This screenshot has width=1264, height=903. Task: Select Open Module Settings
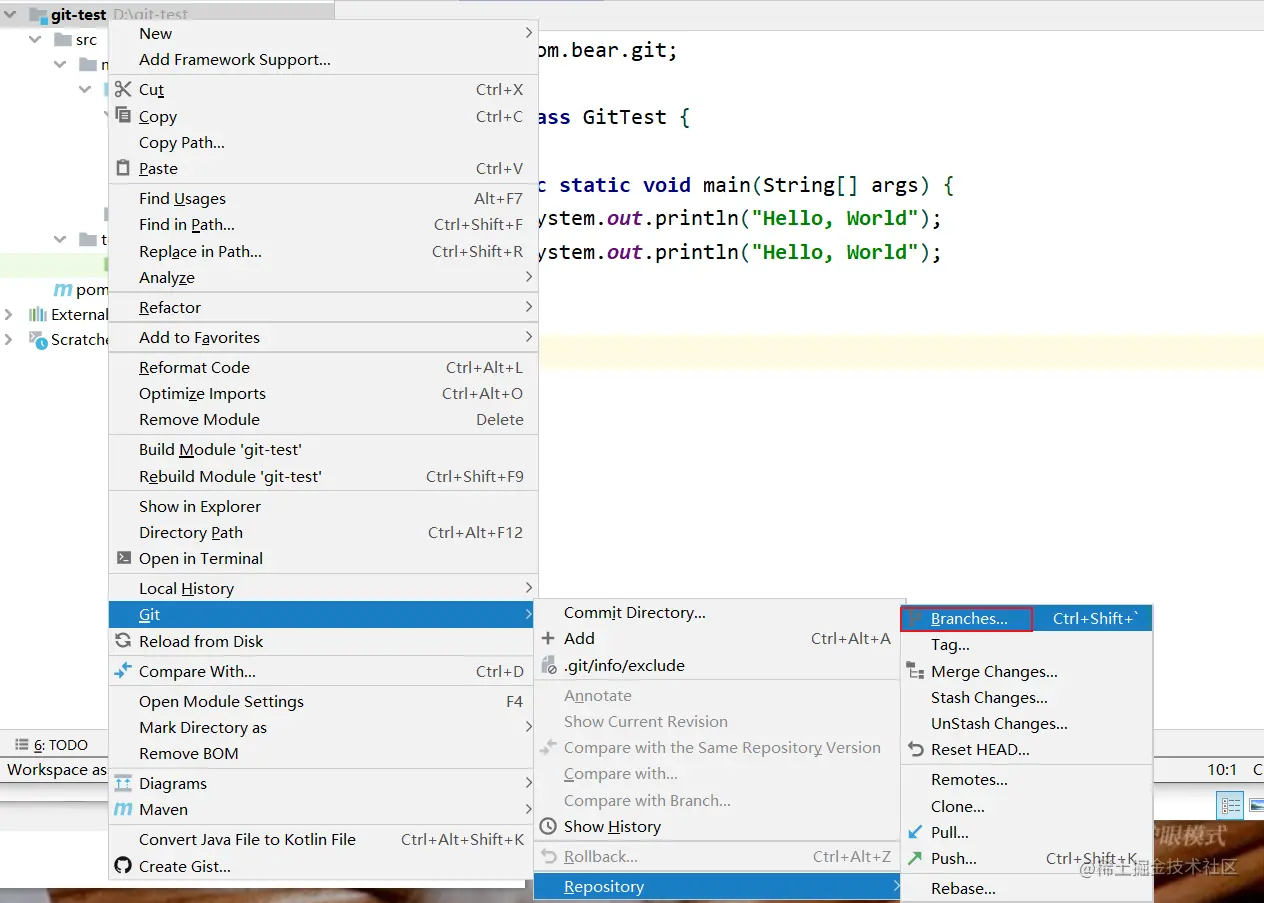click(x=323, y=701)
